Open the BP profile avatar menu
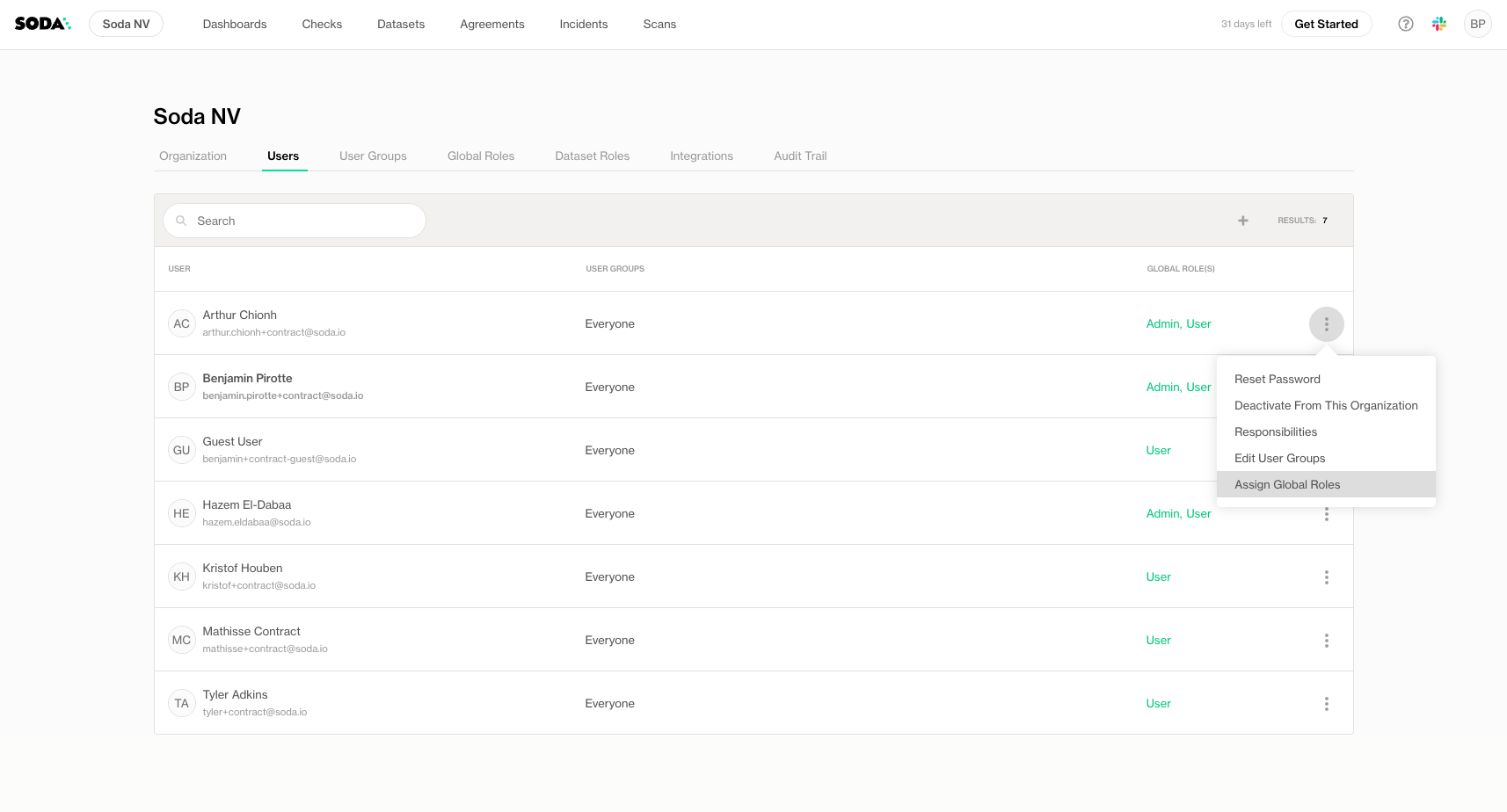The height and width of the screenshot is (812, 1507). [1478, 24]
